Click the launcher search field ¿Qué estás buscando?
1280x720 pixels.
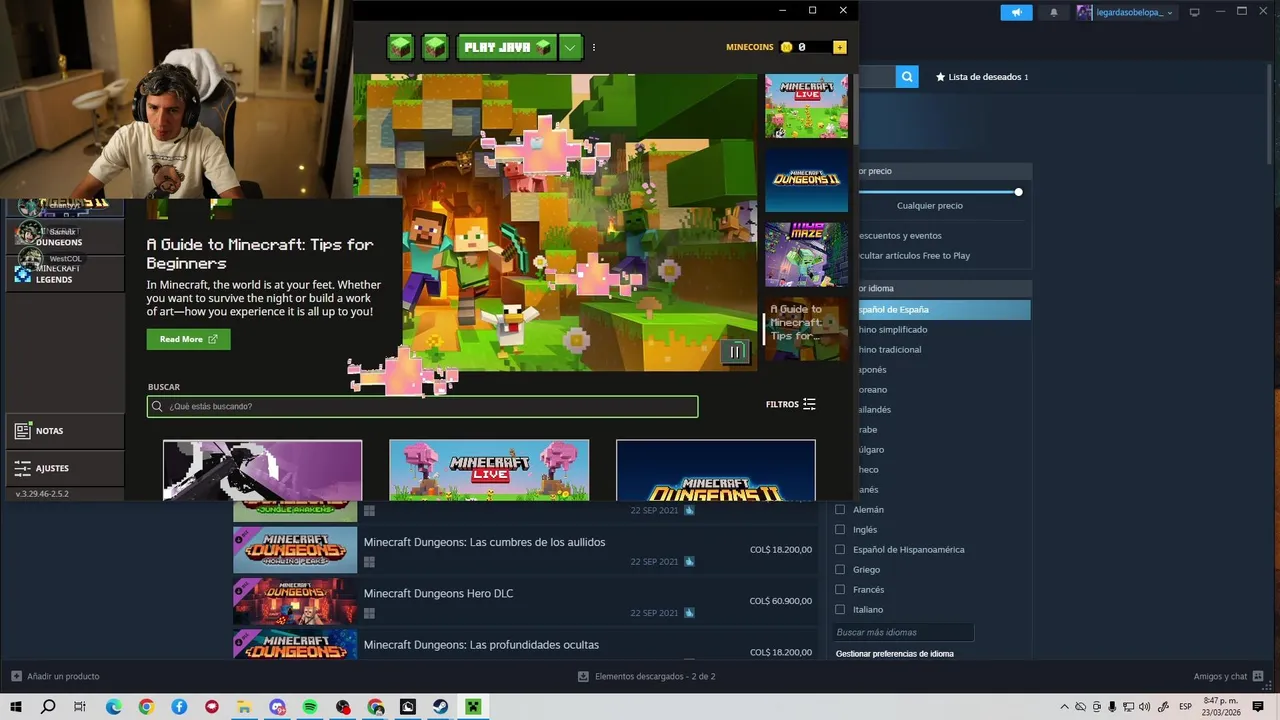pos(422,406)
